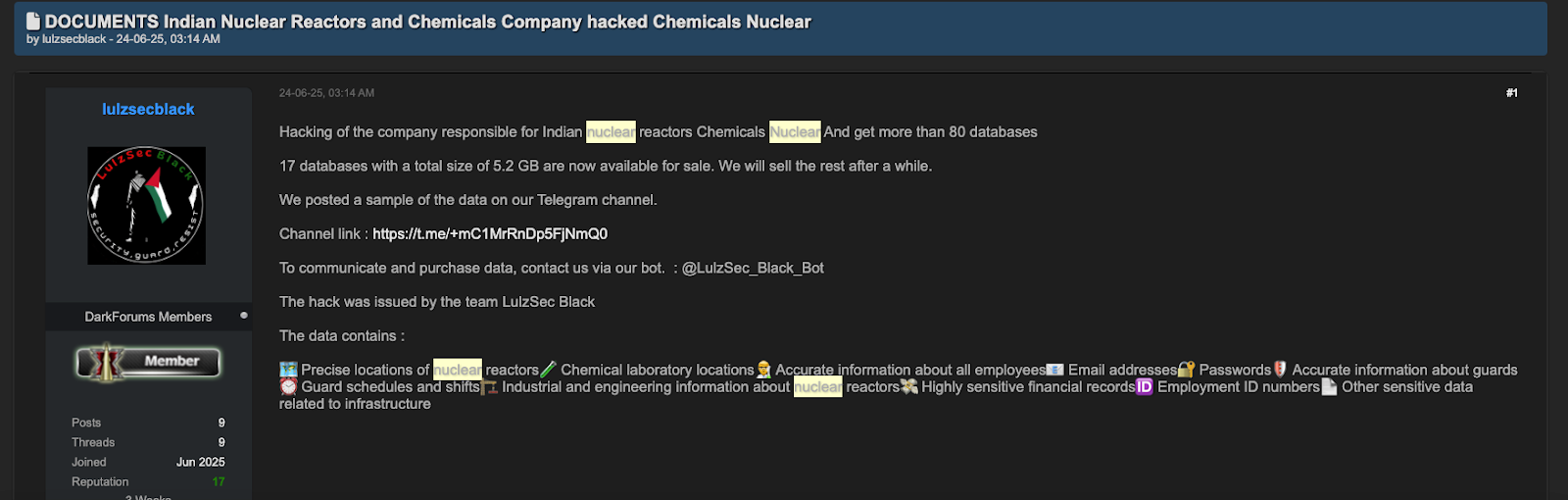Image resolution: width=1568 pixels, height=500 pixels.
Task: Click the document icon beside the thread title
Action: [33, 21]
